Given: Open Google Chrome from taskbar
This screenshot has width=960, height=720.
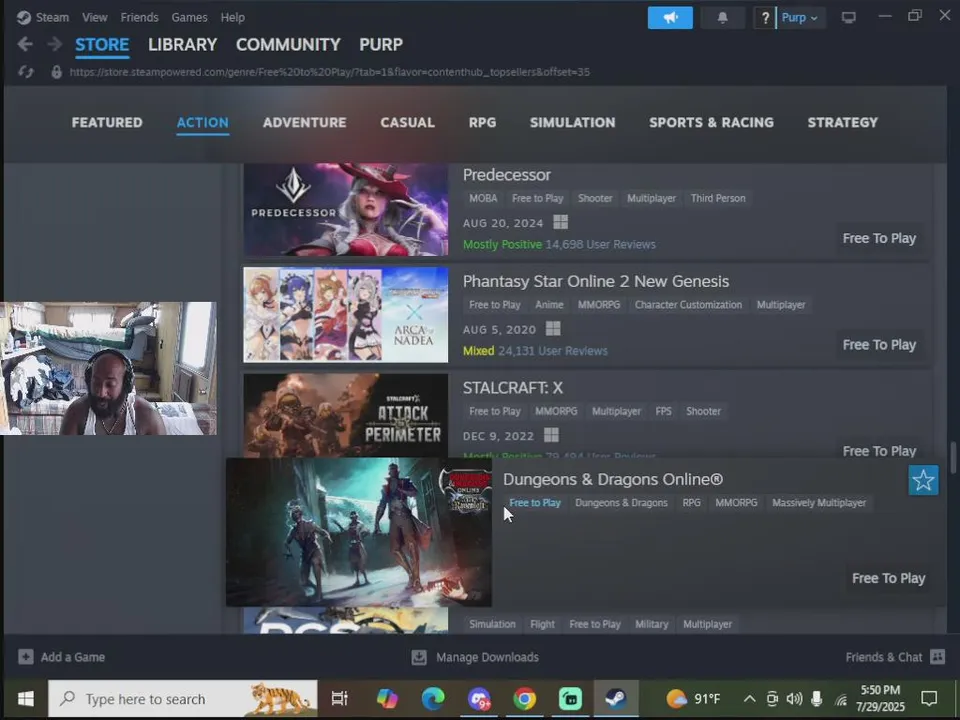Looking at the screenshot, I should (x=525, y=699).
